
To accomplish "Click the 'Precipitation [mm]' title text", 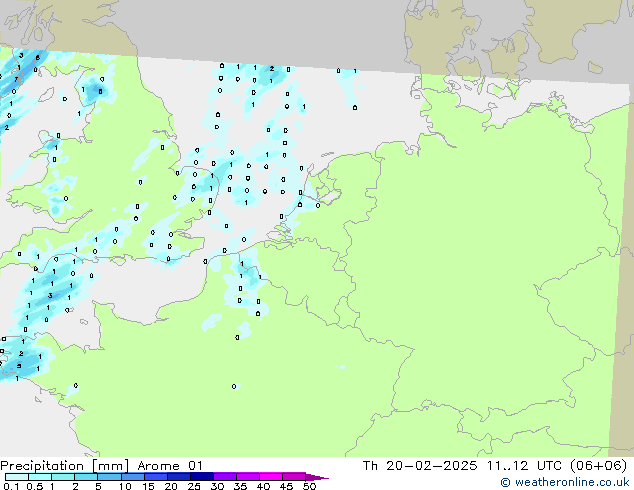I will 64,465.
